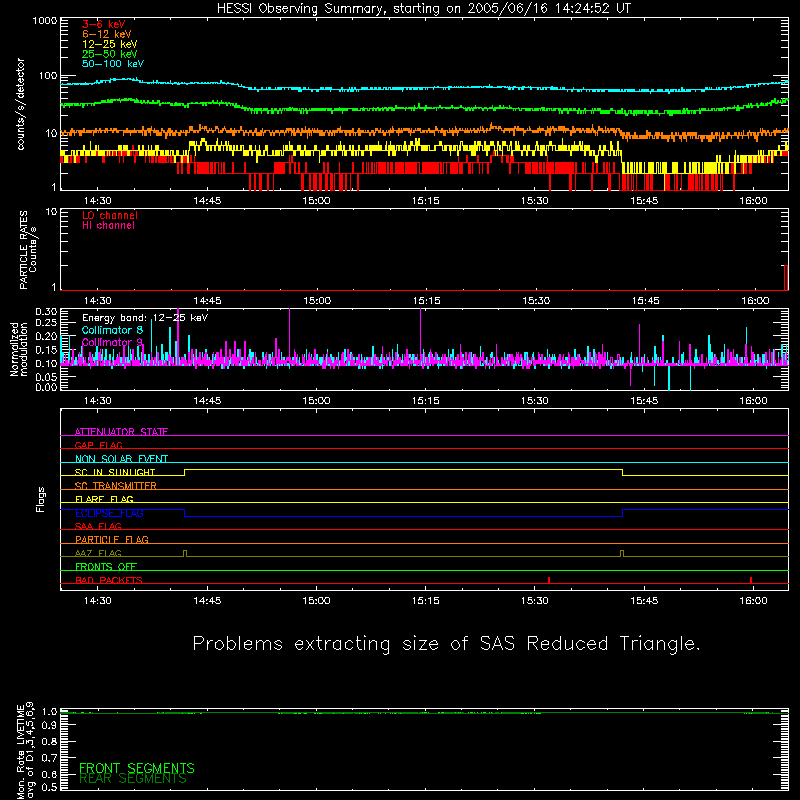Click the AAZ FLAG pulse near 14:42
This screenshot has height=800, width=800.
tap(185, 554)
